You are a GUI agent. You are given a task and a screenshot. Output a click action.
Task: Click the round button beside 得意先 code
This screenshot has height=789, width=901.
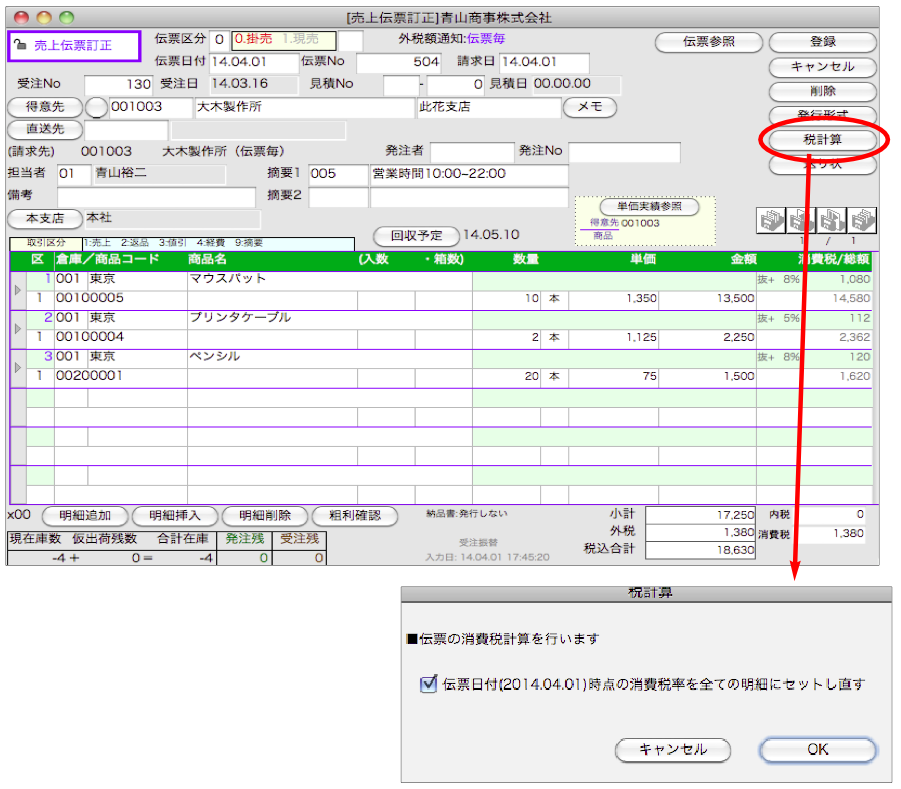coord(97,107)
